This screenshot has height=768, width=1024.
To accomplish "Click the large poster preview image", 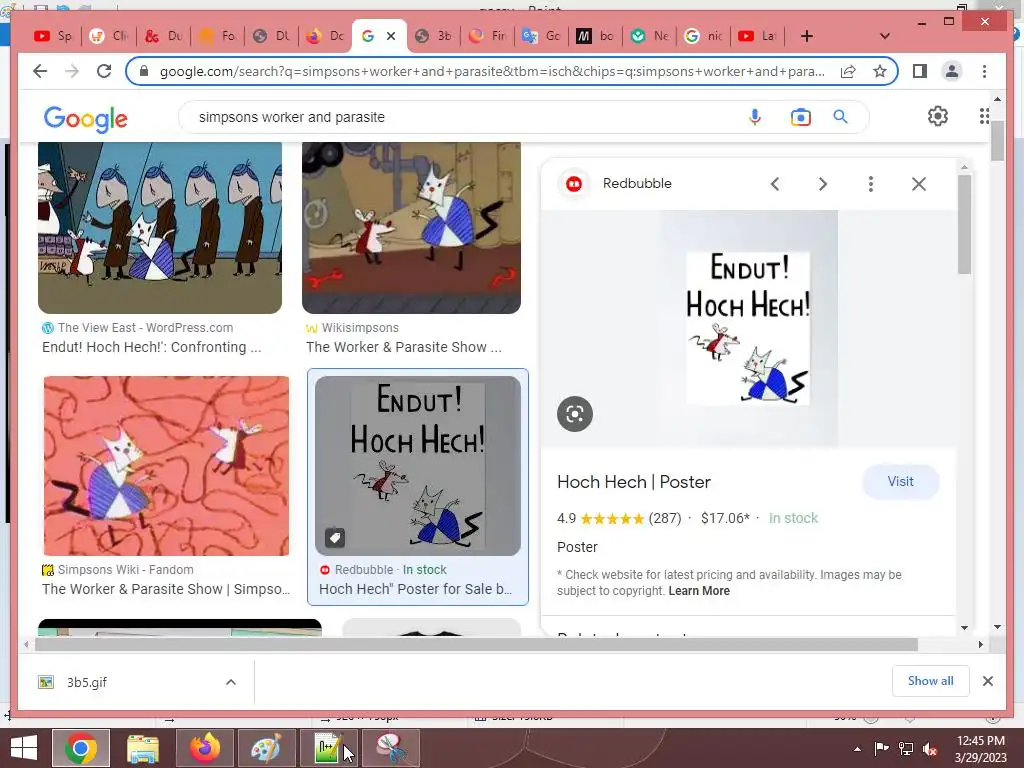I will coord(748,328).
